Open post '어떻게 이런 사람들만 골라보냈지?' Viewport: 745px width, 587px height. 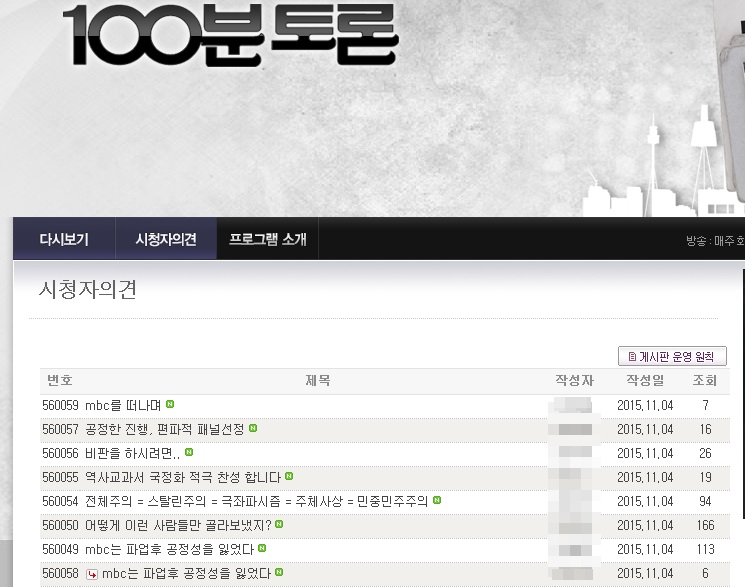point(178,525)
